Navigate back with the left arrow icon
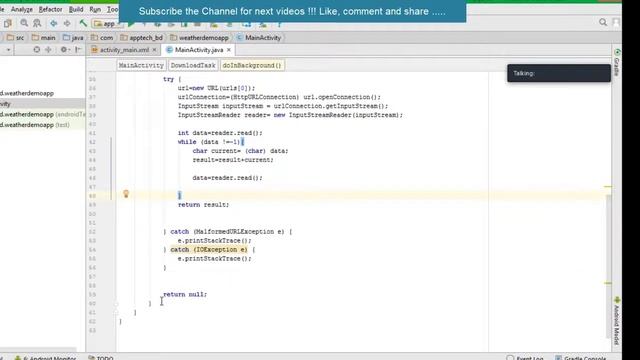640x360 pixels. pyautogui.click(x=53, y=23)
